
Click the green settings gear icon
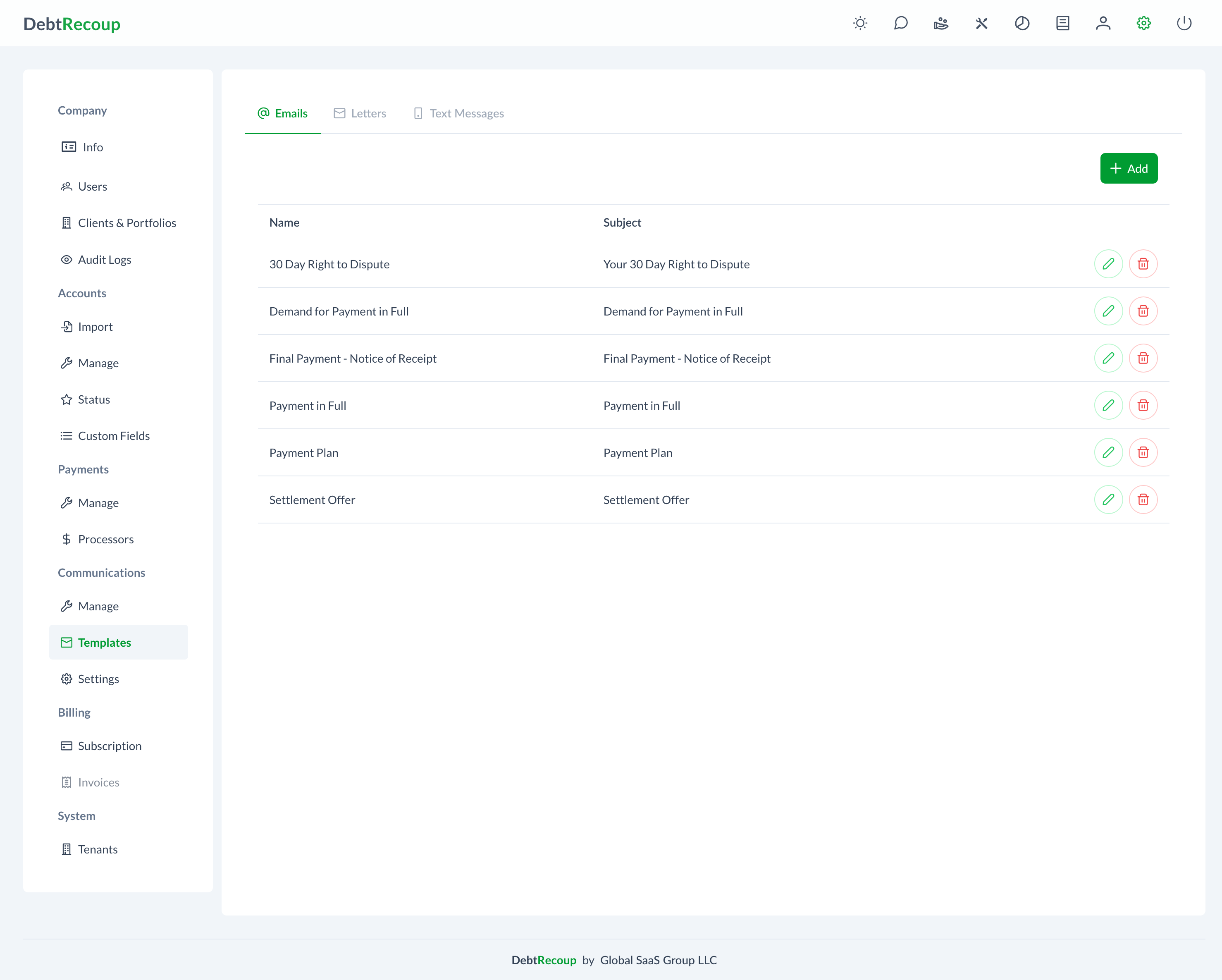[x=1144, y=23]
